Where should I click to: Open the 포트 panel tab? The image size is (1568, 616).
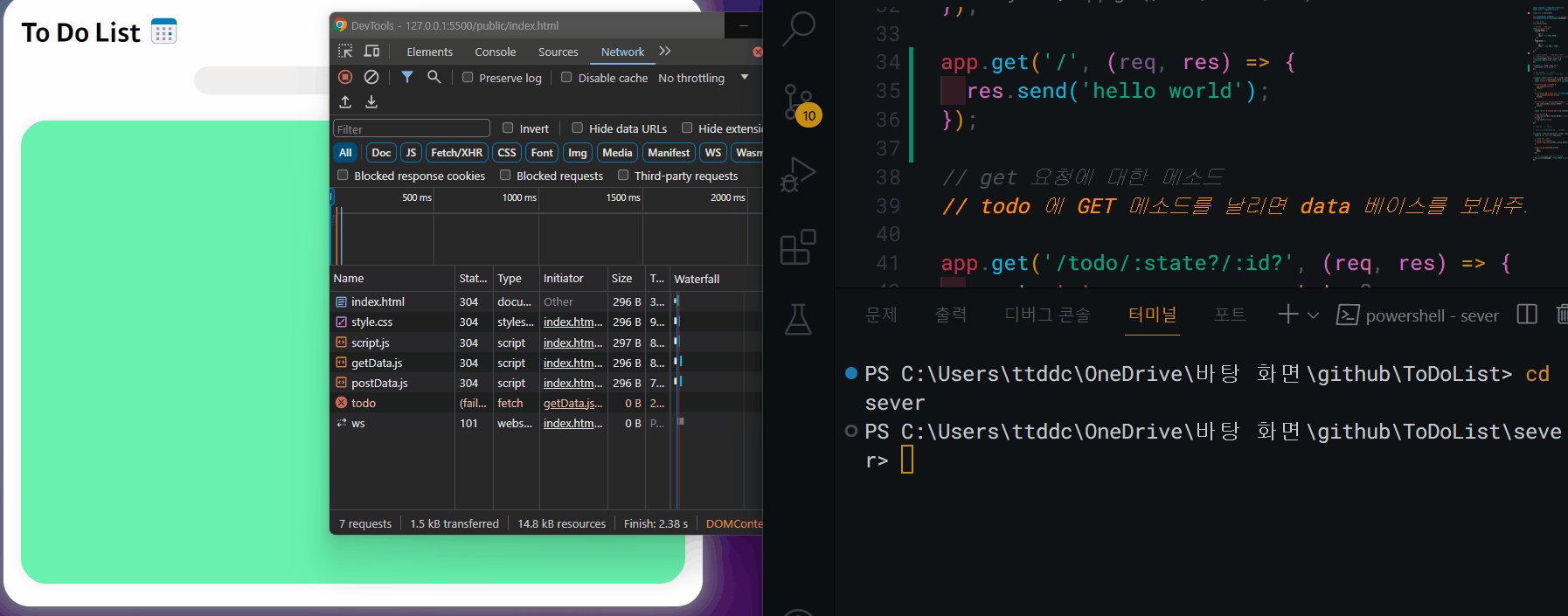[1230, 315]
